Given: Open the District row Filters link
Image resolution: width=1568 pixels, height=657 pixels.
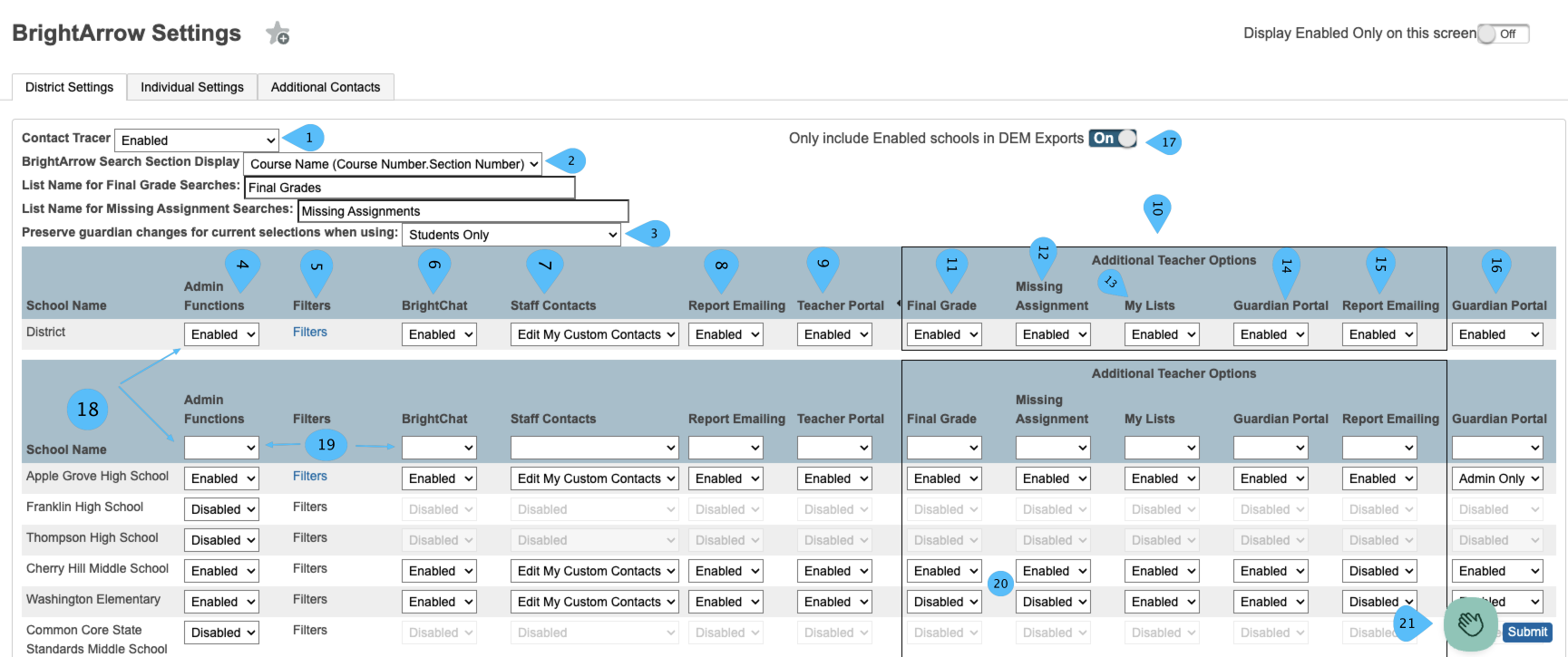Looking at the screenshot, I should [x=310, y=332].
